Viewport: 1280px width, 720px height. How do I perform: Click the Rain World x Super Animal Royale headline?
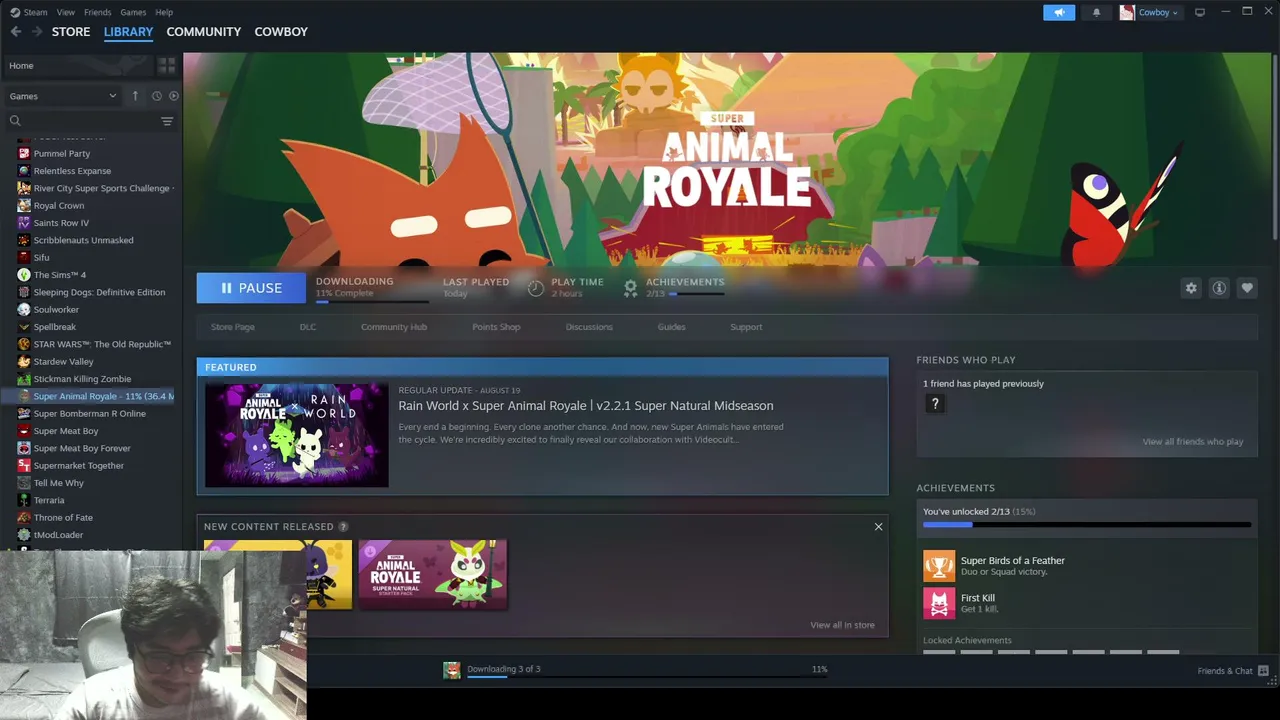pos(586,406)
